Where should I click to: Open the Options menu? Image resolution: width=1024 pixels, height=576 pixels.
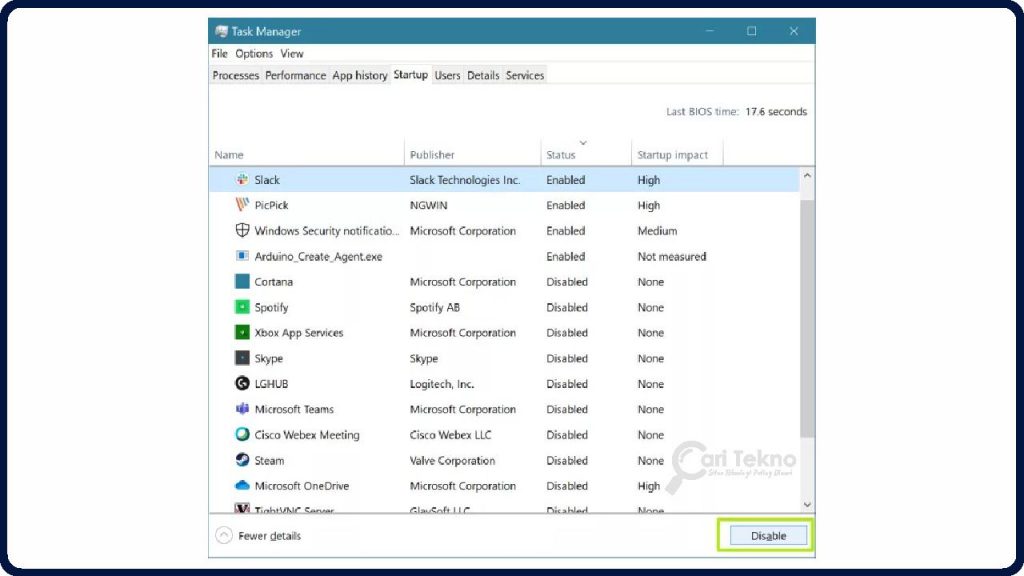[253, 53]
